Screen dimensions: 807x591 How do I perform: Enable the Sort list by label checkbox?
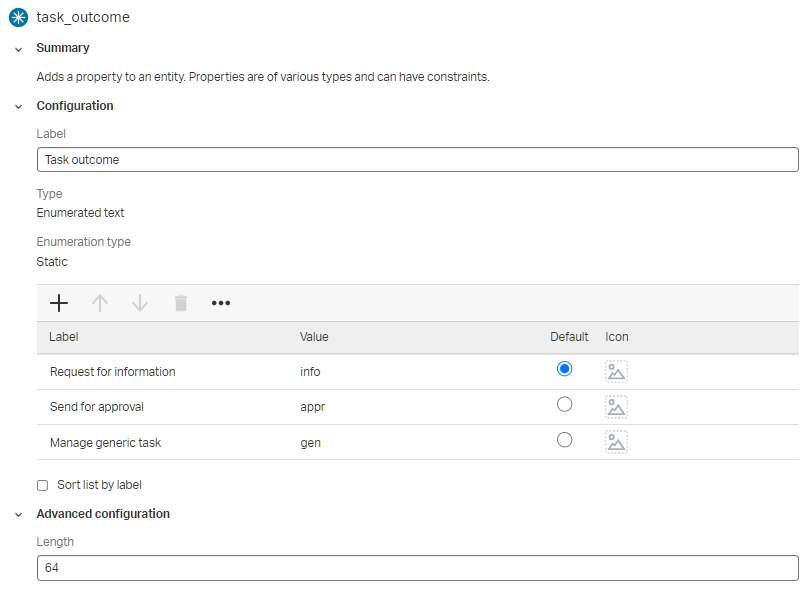click(42, 485)
